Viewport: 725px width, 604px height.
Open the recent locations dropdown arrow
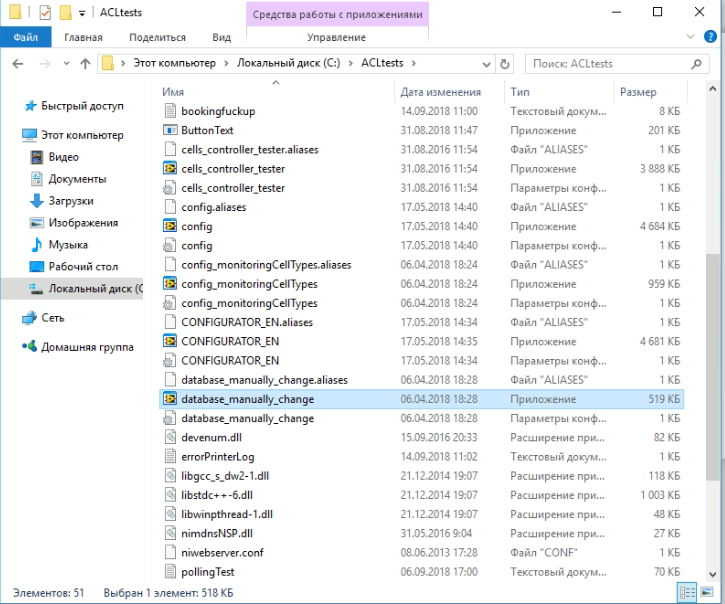click(65, 64)
